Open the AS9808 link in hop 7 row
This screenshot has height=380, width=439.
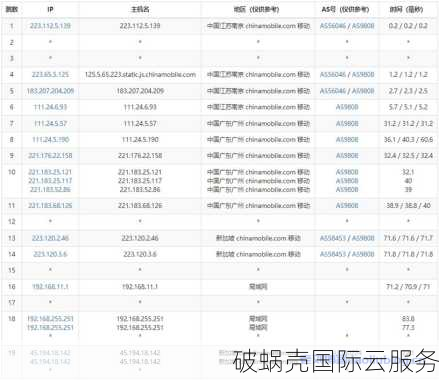[x=347, y=124]
